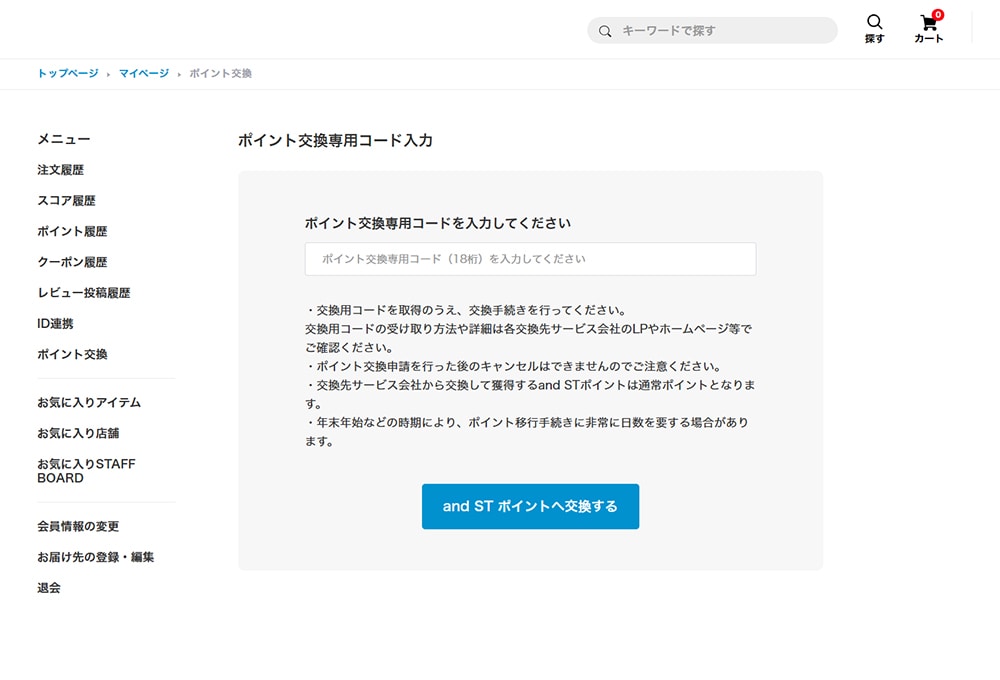
Task: View お気に入り店舗 page
Action: [x=78, y=434]
